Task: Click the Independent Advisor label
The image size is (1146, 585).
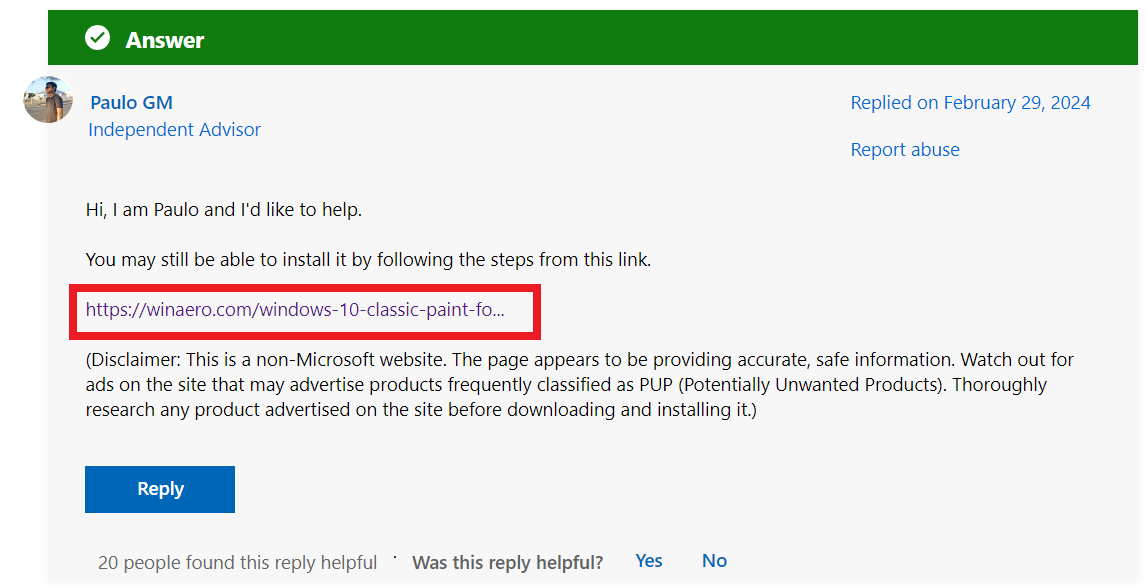Action: click(x=174, y=130)
